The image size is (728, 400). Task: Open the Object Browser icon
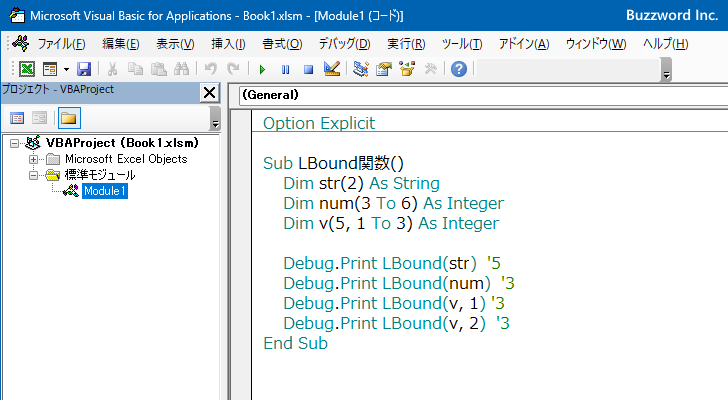click(x=407, y=69)
